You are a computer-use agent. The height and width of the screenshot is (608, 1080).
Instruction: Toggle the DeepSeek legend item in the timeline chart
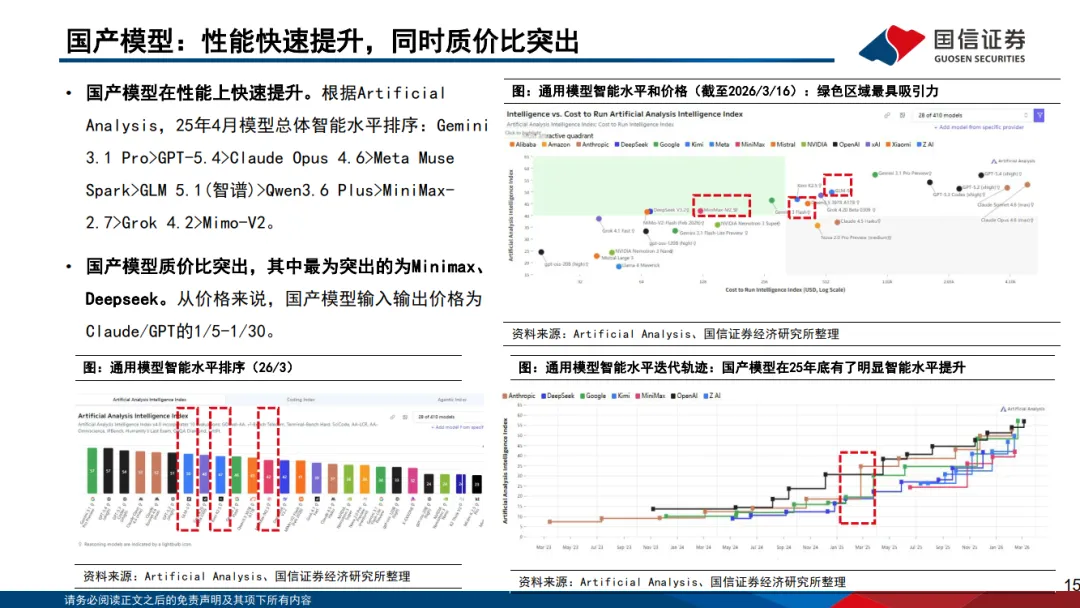click(x=558, y=396)
